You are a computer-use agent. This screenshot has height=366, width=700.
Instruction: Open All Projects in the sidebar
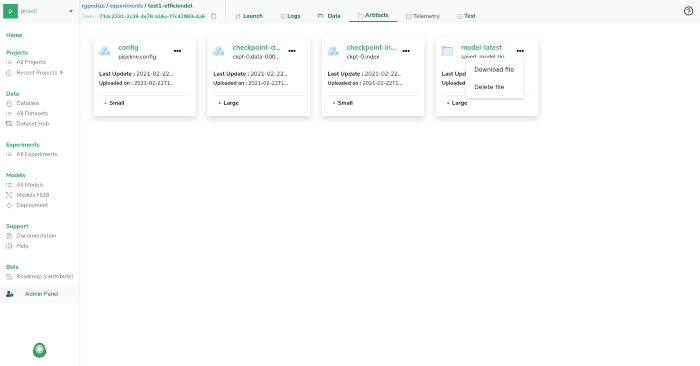pyautogui.click(x=31, y=62)
